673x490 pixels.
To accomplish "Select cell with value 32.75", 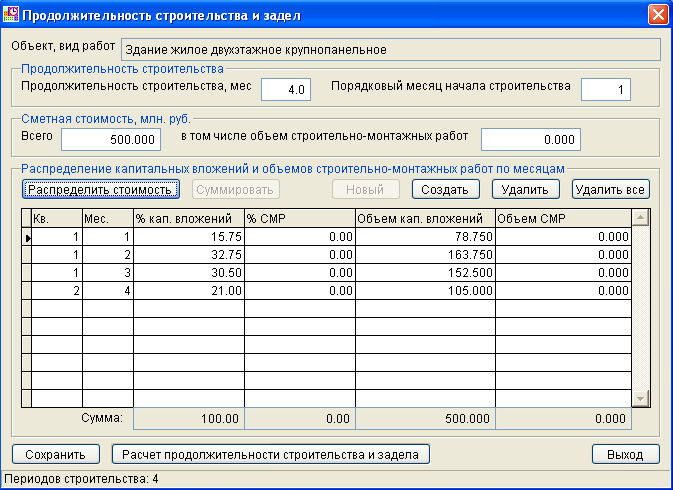I will (189, 255).
